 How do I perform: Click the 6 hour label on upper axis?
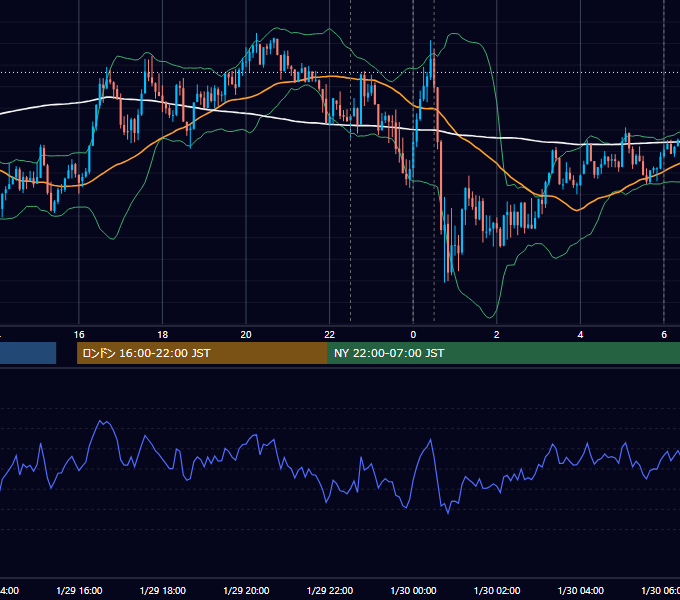[x=664, y=335]
